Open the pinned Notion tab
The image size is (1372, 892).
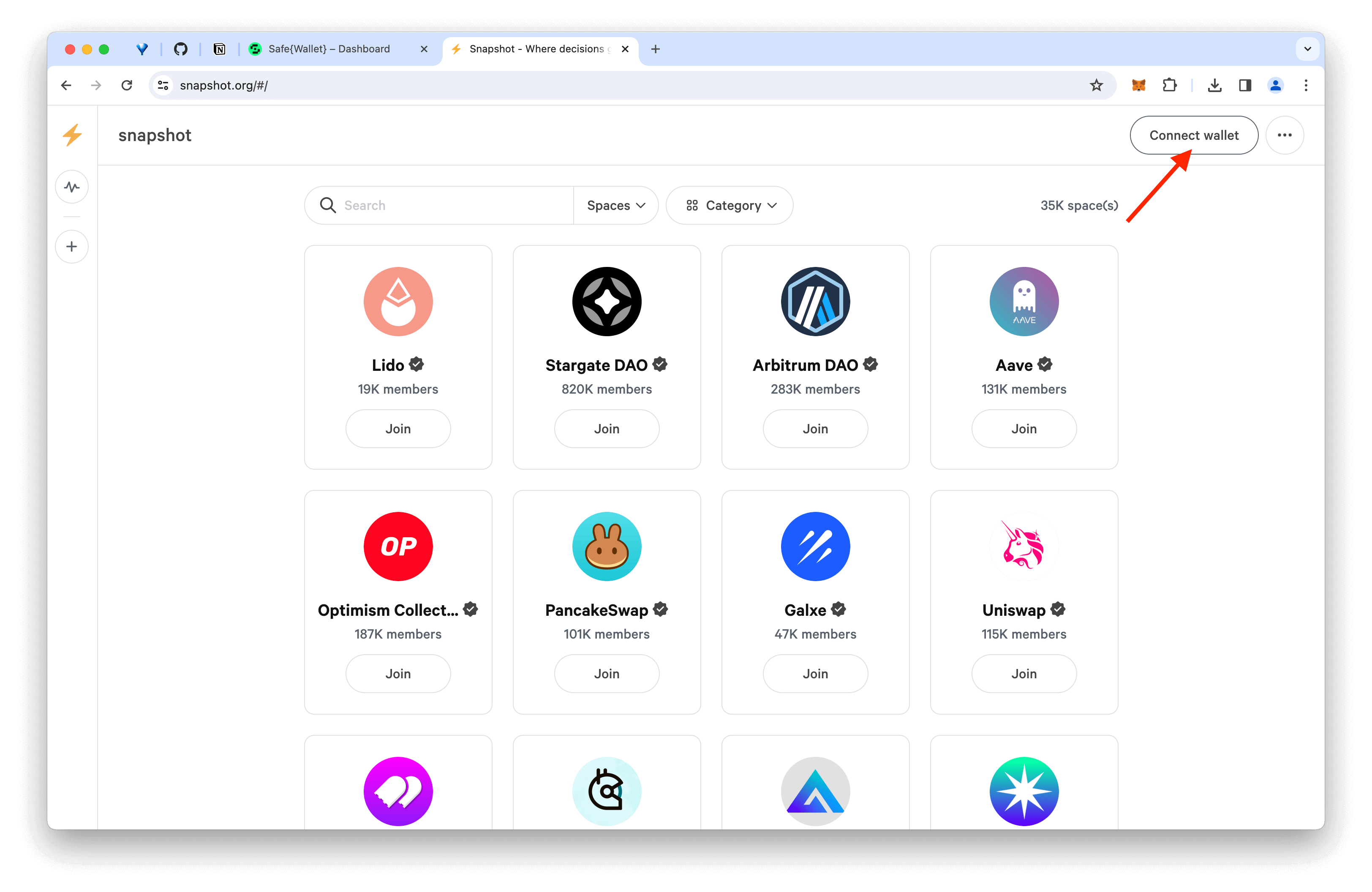pyautogui.click(x=220, y=49)
